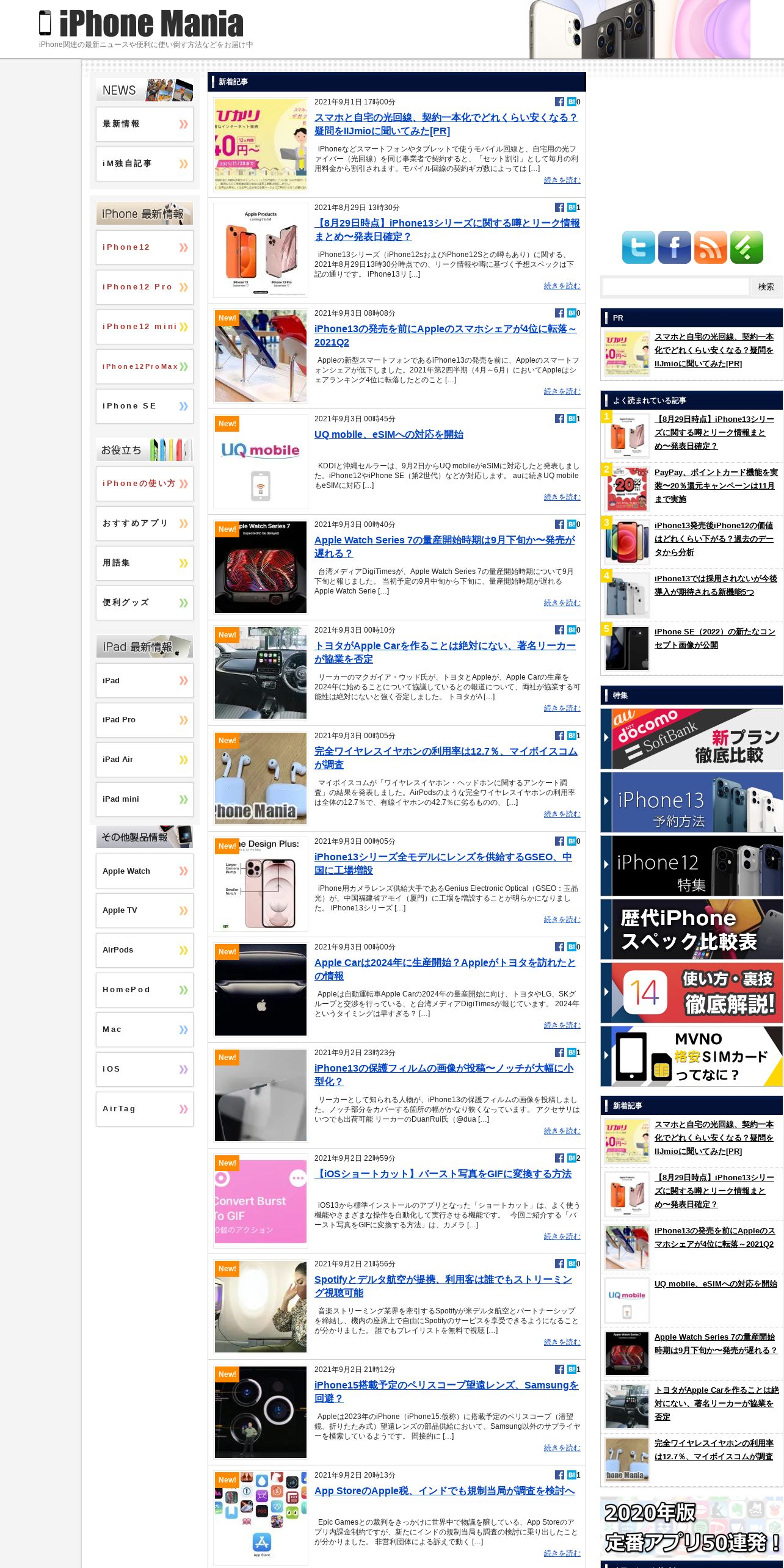Share the Apple Watch Series 7 article on Facebook
This screenshot has height=1568, width=784.
[x=559, y=524]
